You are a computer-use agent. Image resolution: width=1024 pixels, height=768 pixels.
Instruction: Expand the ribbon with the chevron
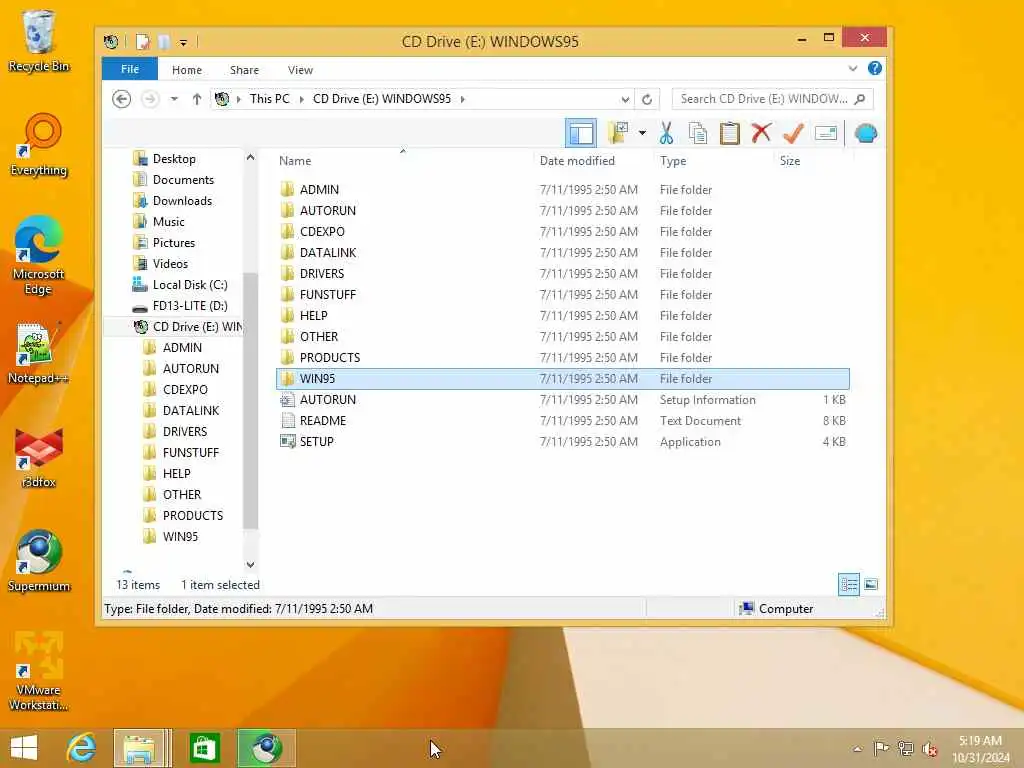tap(852, 69)
